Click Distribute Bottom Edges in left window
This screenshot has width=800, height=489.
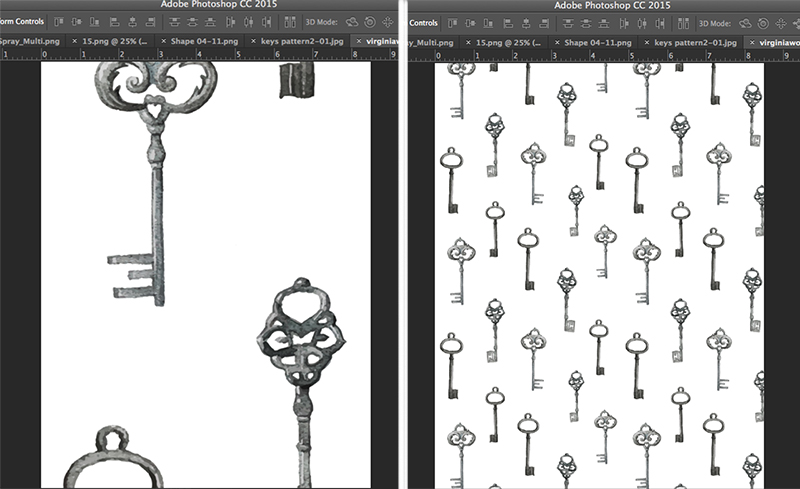pyautogui.click(x=210, y=22)
